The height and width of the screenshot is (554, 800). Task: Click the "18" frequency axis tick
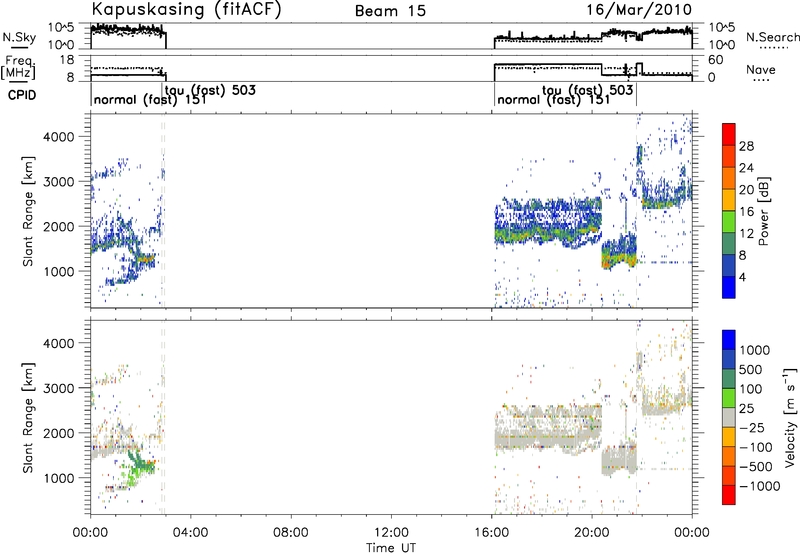67,60
